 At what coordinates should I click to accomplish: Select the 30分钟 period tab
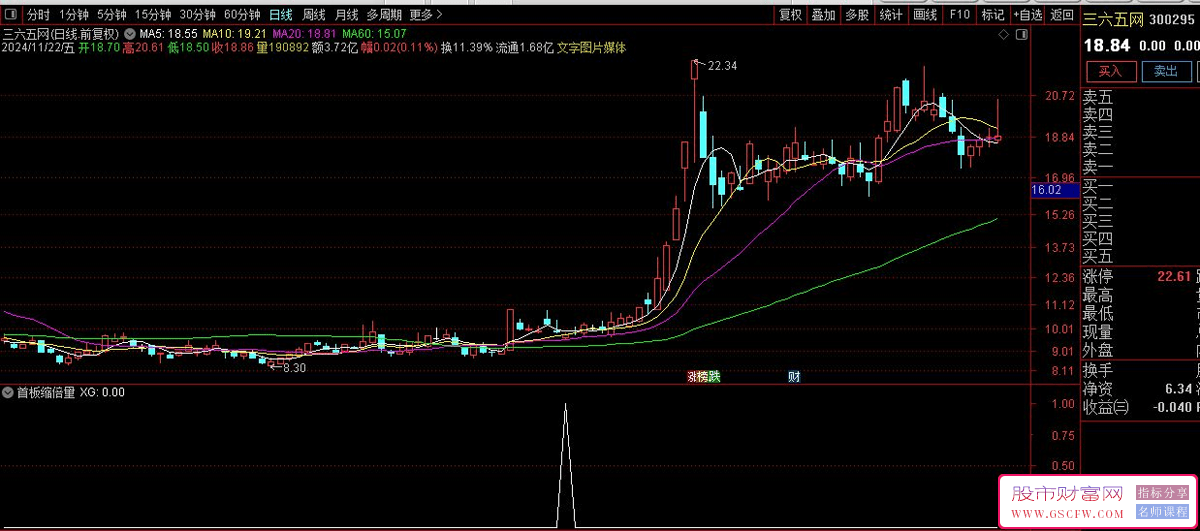[x=197, y=15]
